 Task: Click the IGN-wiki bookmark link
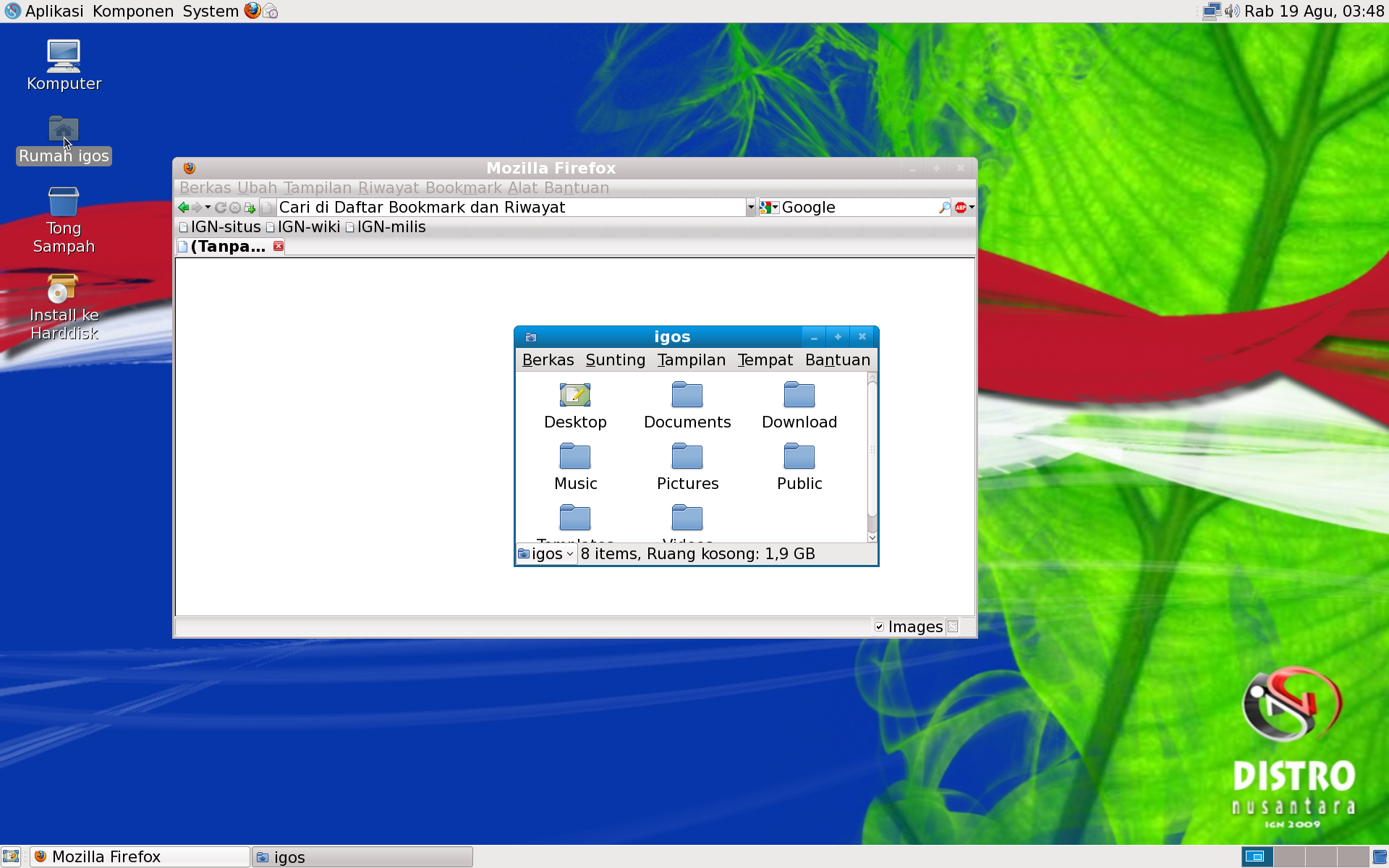[x=303, y=227]
